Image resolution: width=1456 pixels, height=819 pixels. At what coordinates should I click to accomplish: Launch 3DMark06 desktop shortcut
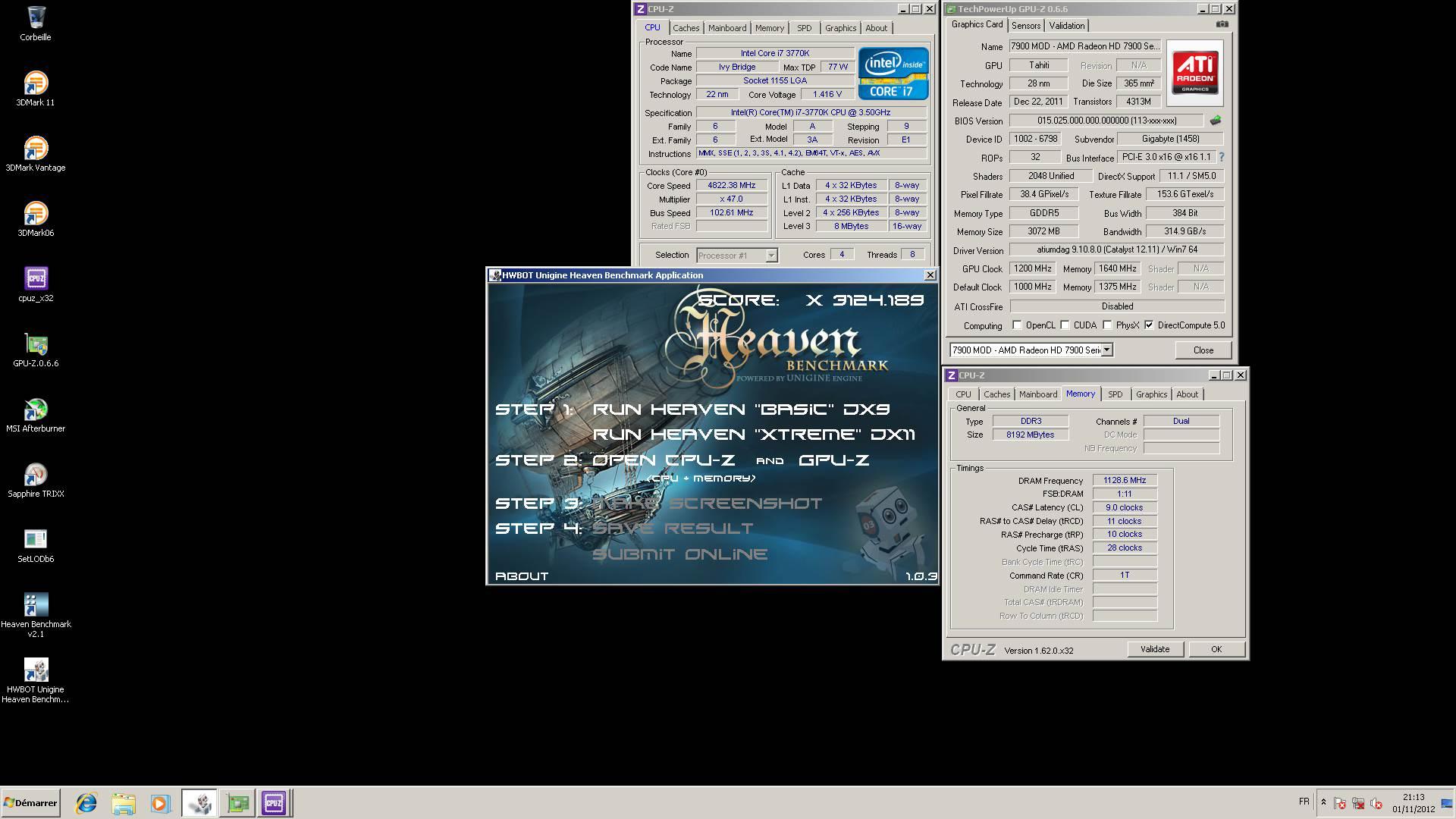point(36,219)
